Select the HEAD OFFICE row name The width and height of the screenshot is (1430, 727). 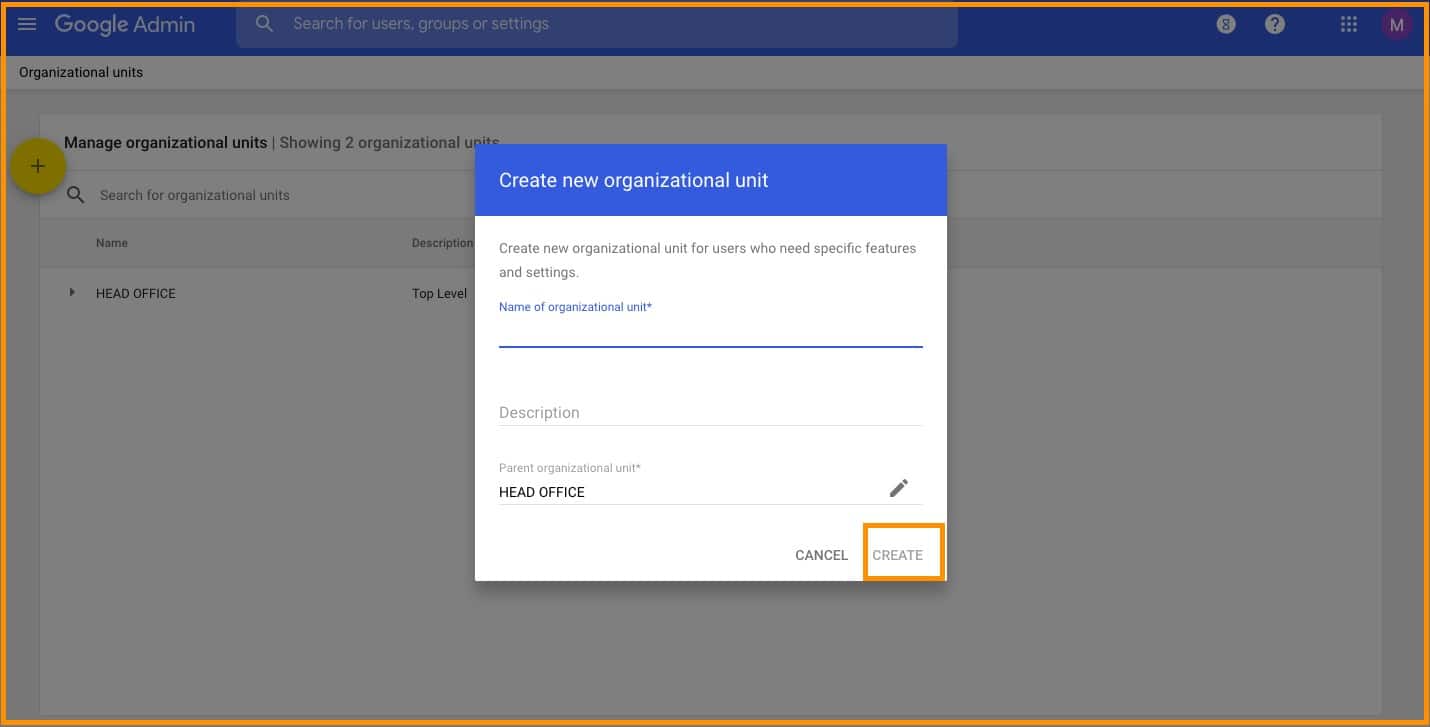click(136, 294)
